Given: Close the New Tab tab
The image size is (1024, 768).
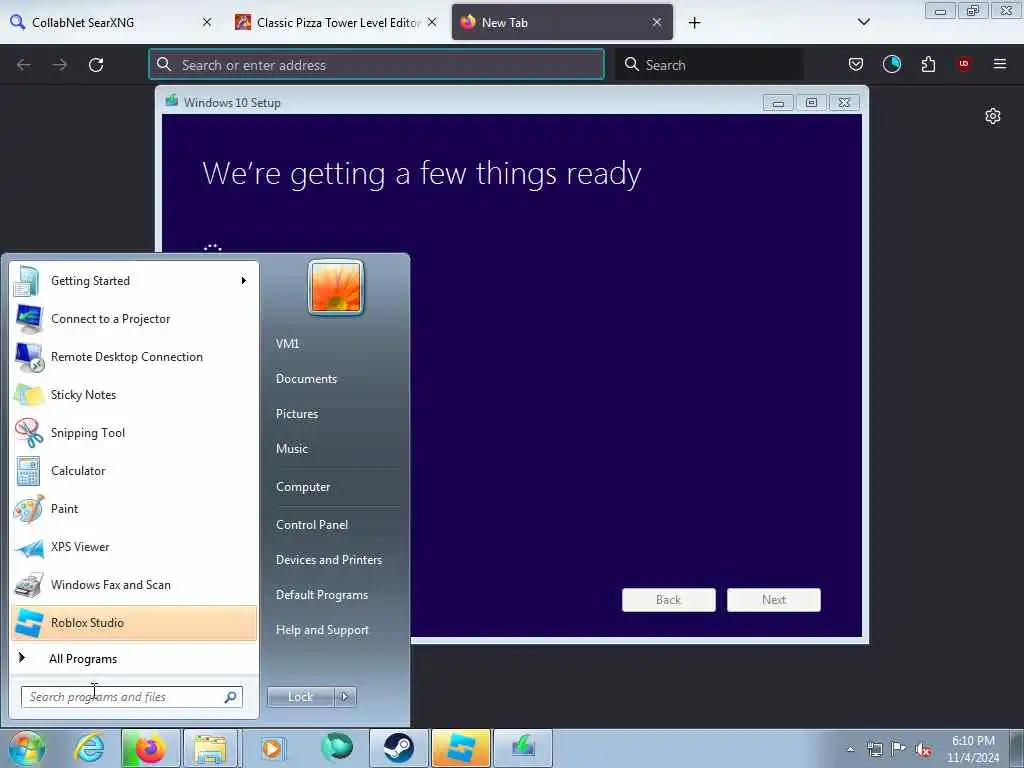Looking at the screenshot, I should coord(657,23).
